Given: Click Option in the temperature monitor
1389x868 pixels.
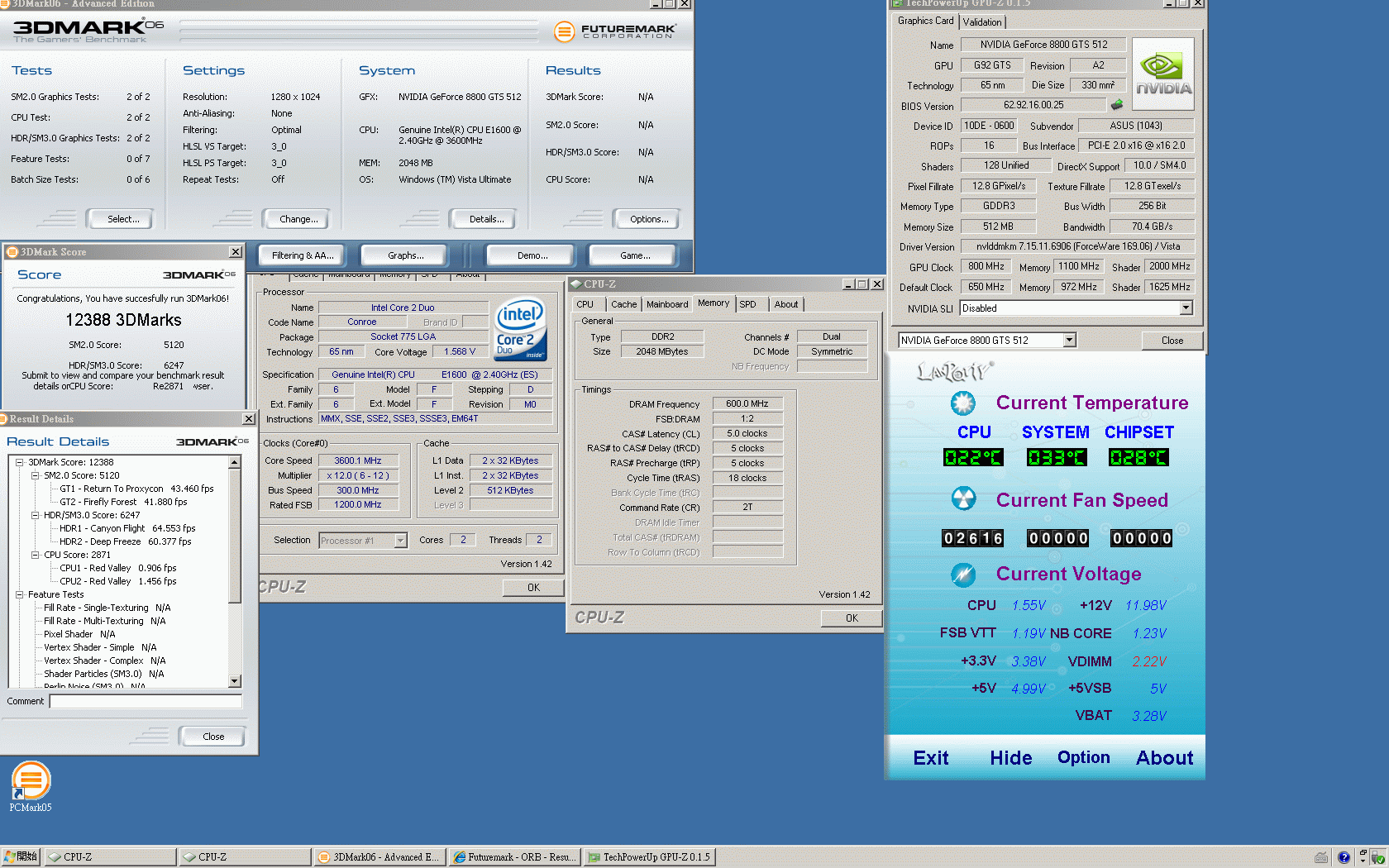Looking at the screenshot, I should (1083, 757).
